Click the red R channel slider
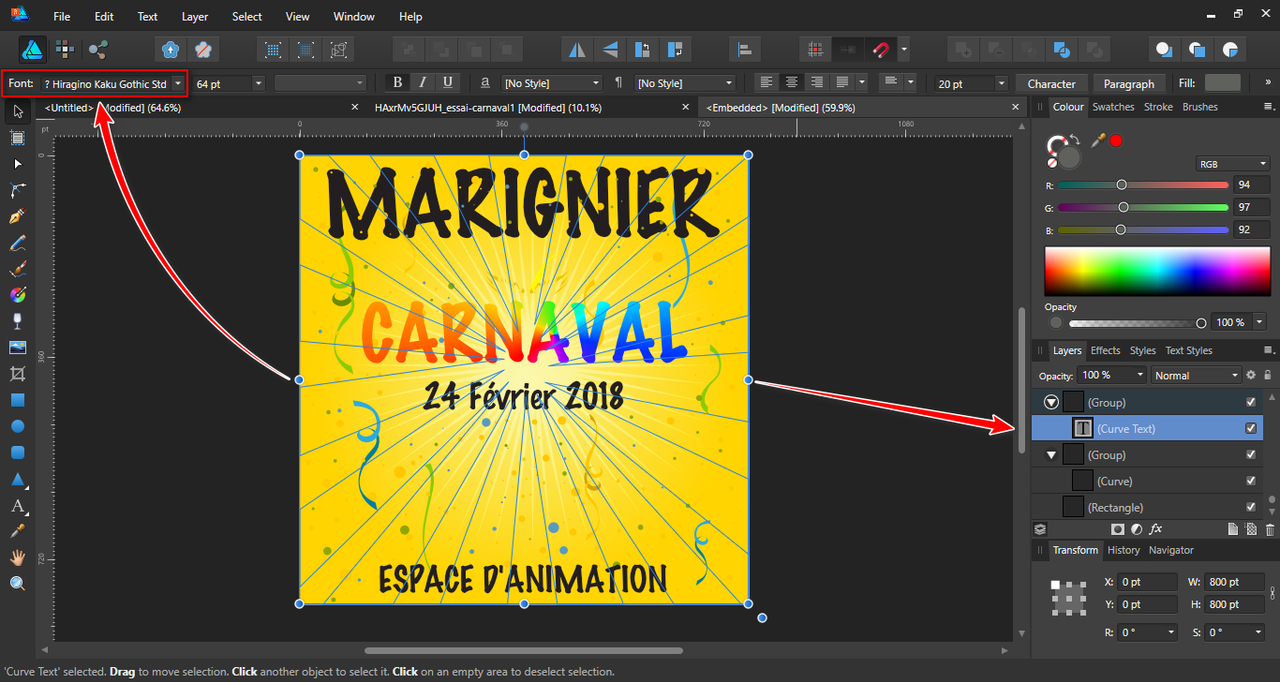This screenshot has width=1280, height=682. [x=1143, y=185]
